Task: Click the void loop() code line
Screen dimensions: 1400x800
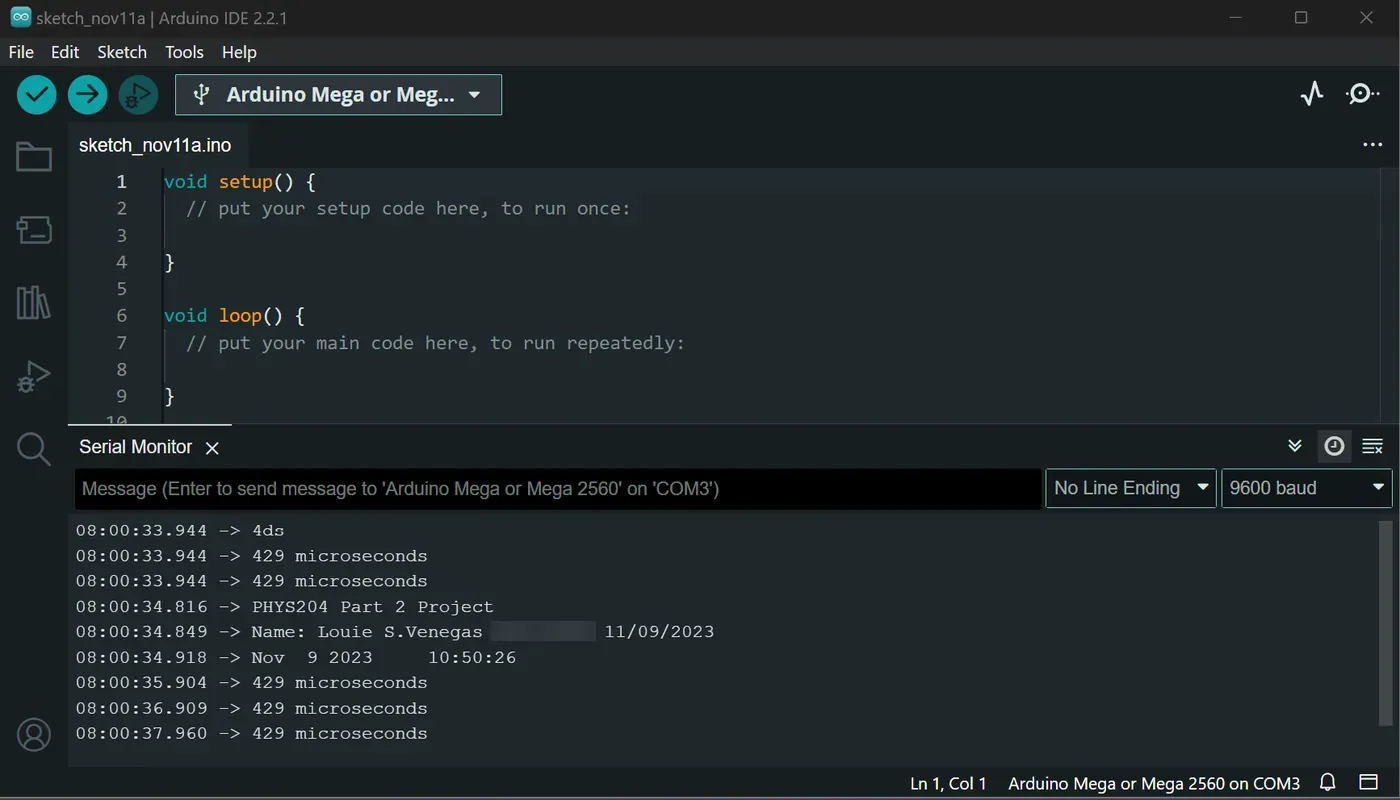Action: (x=234, y=316)
